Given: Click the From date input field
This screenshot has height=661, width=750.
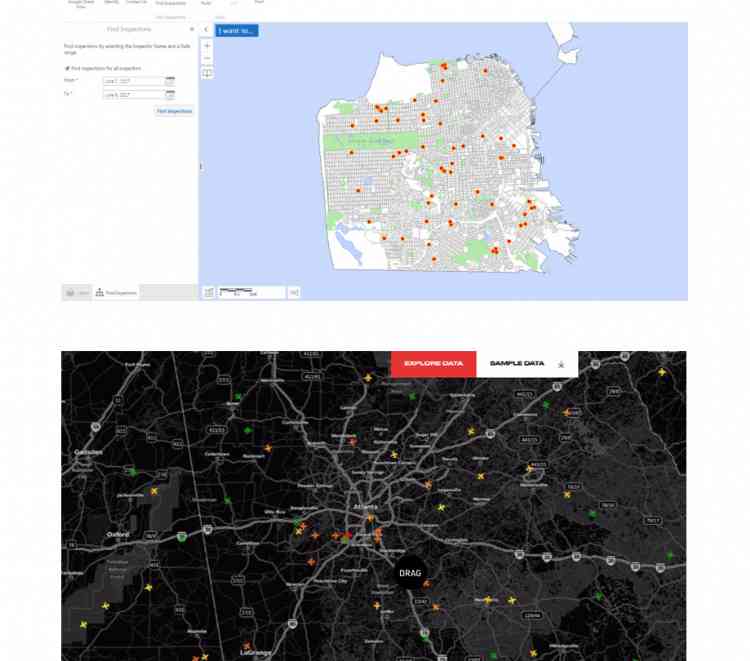Looking at the screenshot, I should click(x=133, y=81).
